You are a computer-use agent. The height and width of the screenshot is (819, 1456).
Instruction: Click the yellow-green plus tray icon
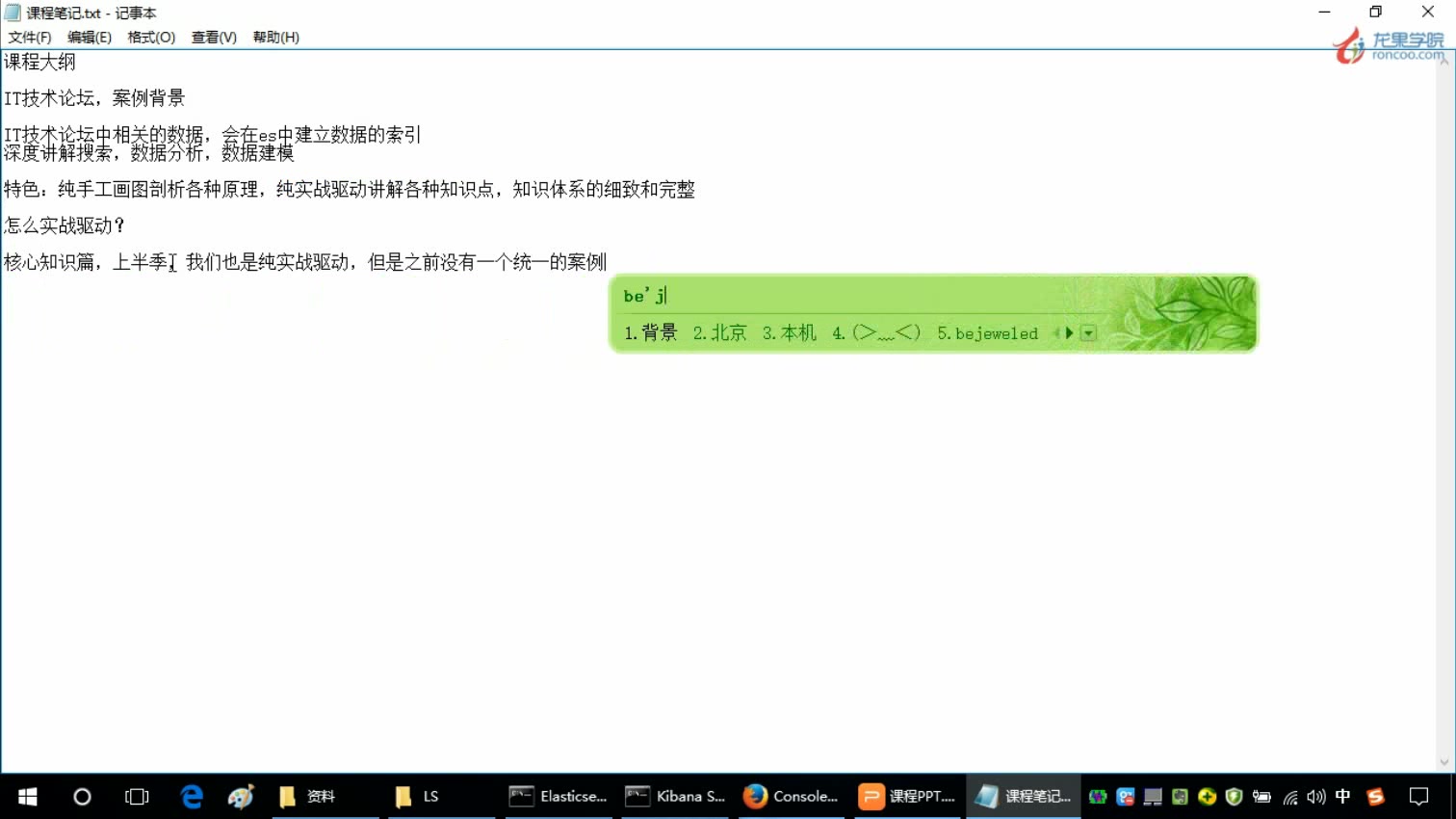1207,797
